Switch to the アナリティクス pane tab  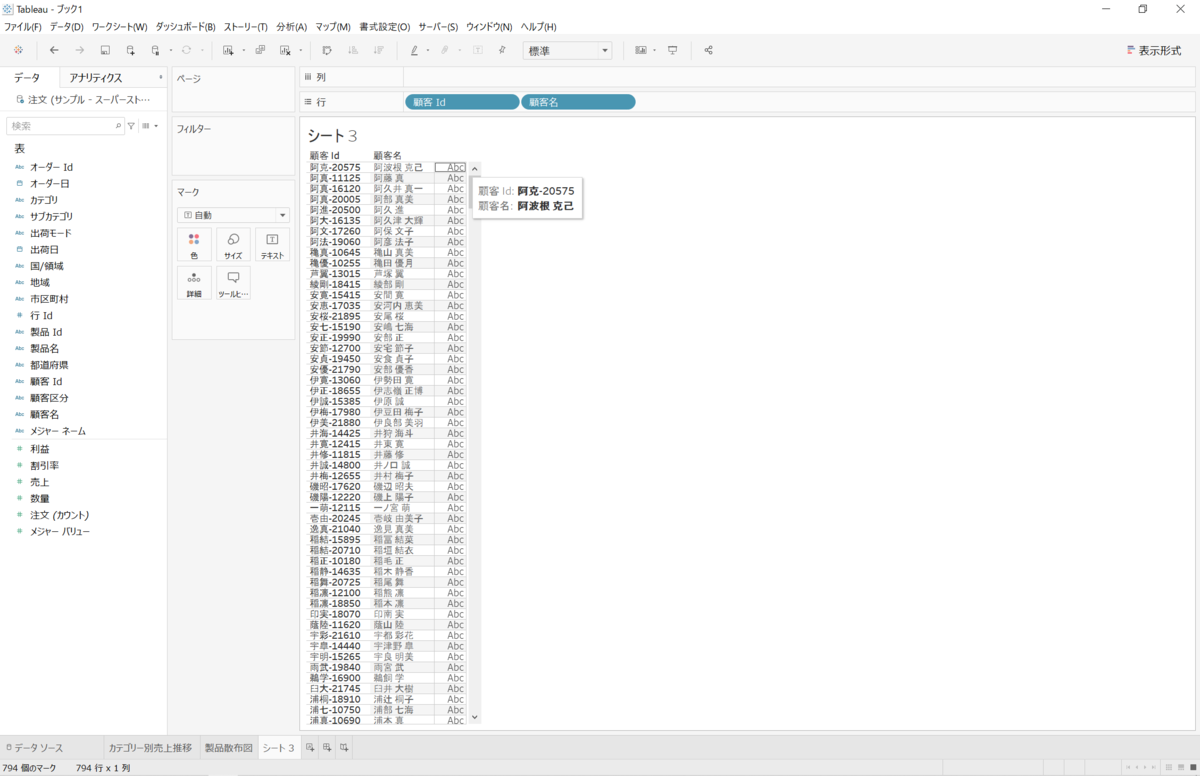coord(96,78)
